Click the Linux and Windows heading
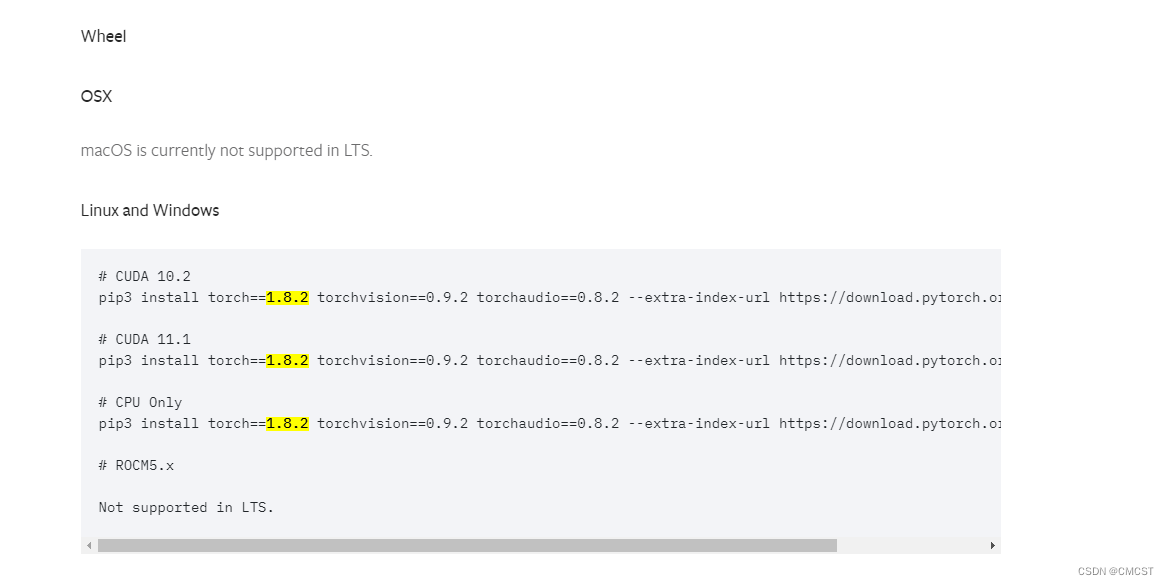Image resolution: width=1169 pixels, height=585 pixels. click(x=150, y=210)
